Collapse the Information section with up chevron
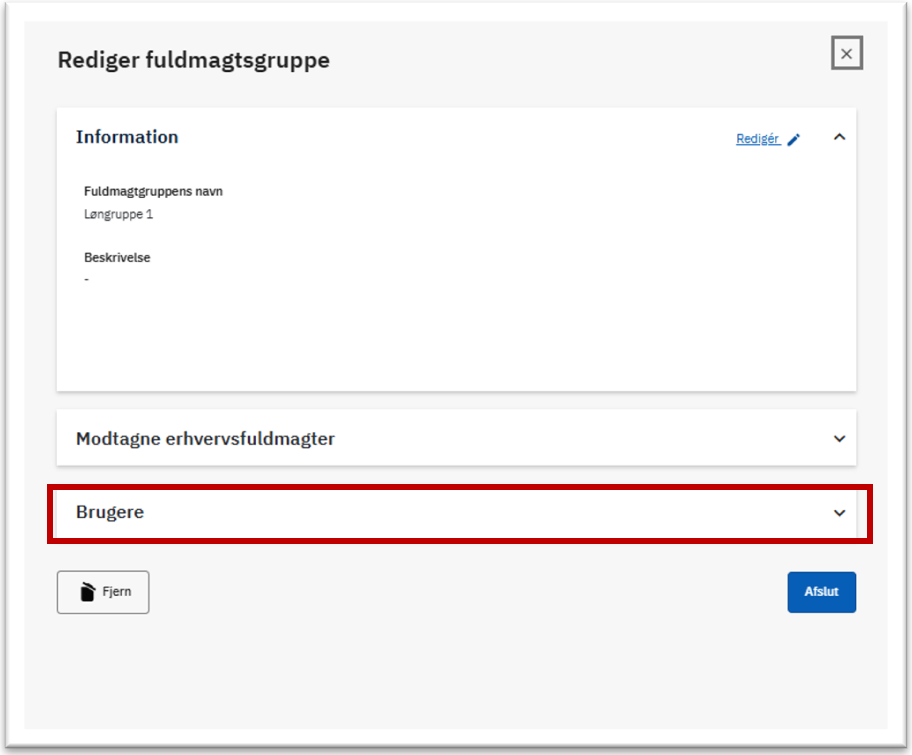The height and width of the screenshot is (755, 912). coord(839,137)
